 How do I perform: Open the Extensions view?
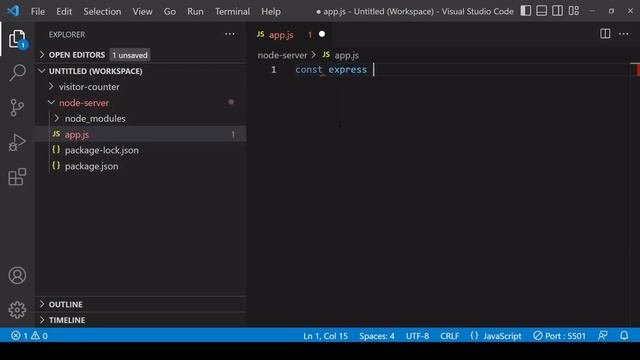click(17, 177)
